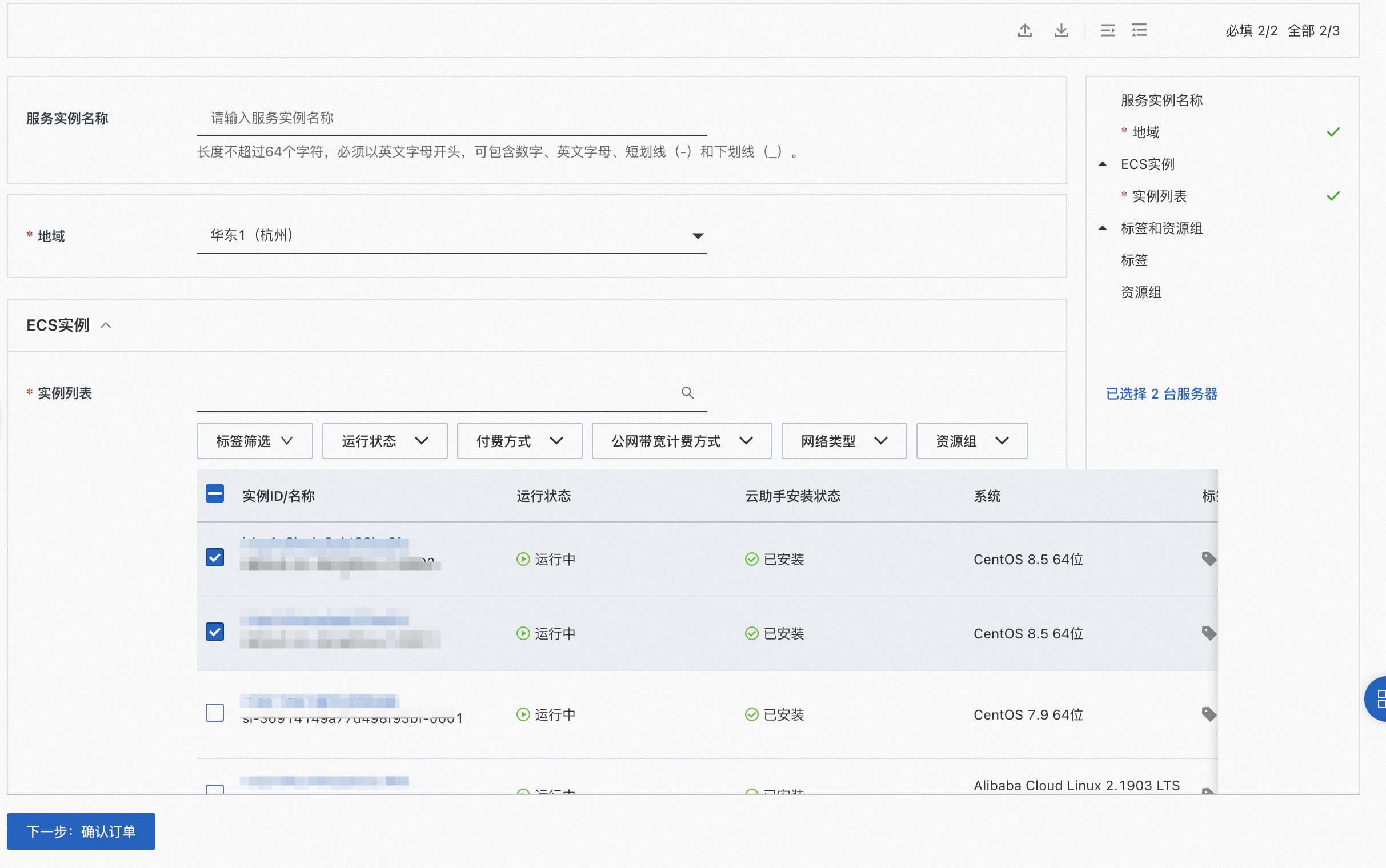Collapse 标签和资源组 node in right outline
The width and height of the screenshot is (1386, 868).
pos(1103,228)
